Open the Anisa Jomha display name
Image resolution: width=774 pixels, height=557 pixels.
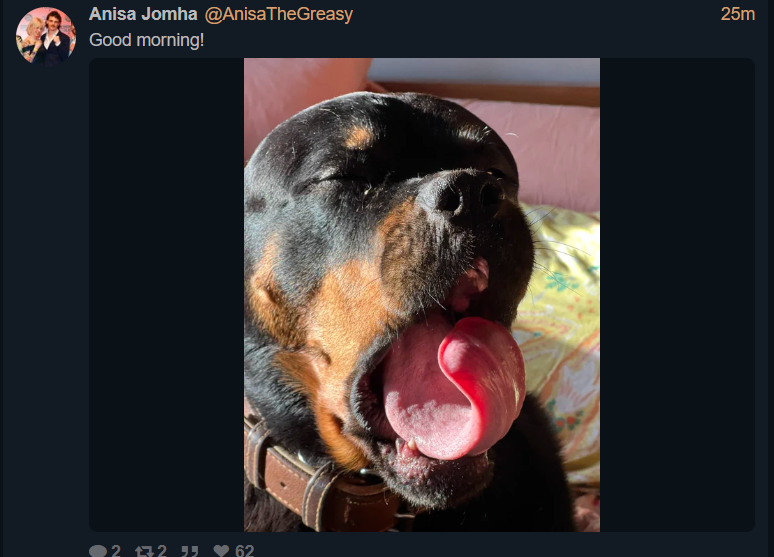(143, 14)
